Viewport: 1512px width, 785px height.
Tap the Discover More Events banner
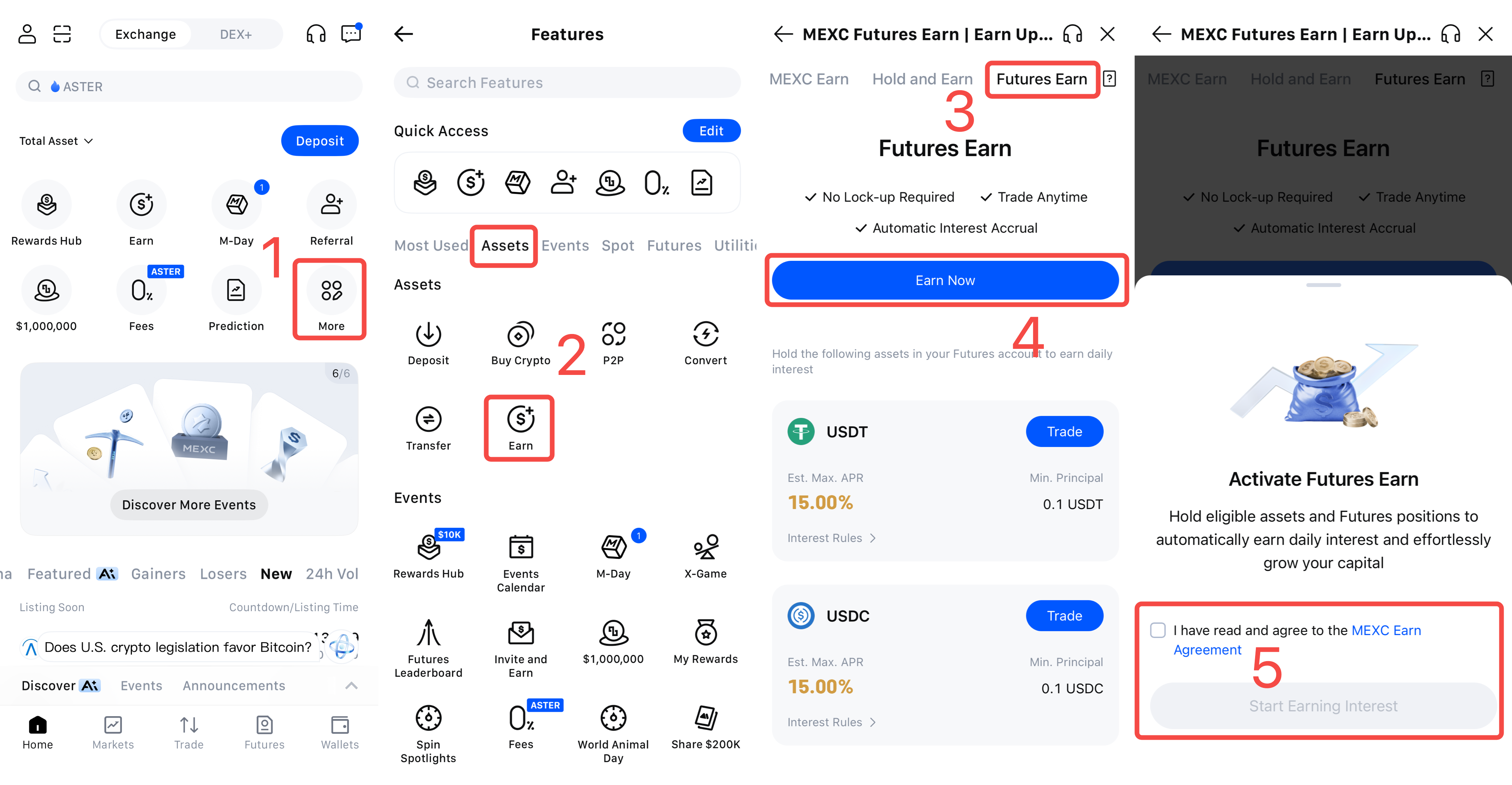[189, 505]
